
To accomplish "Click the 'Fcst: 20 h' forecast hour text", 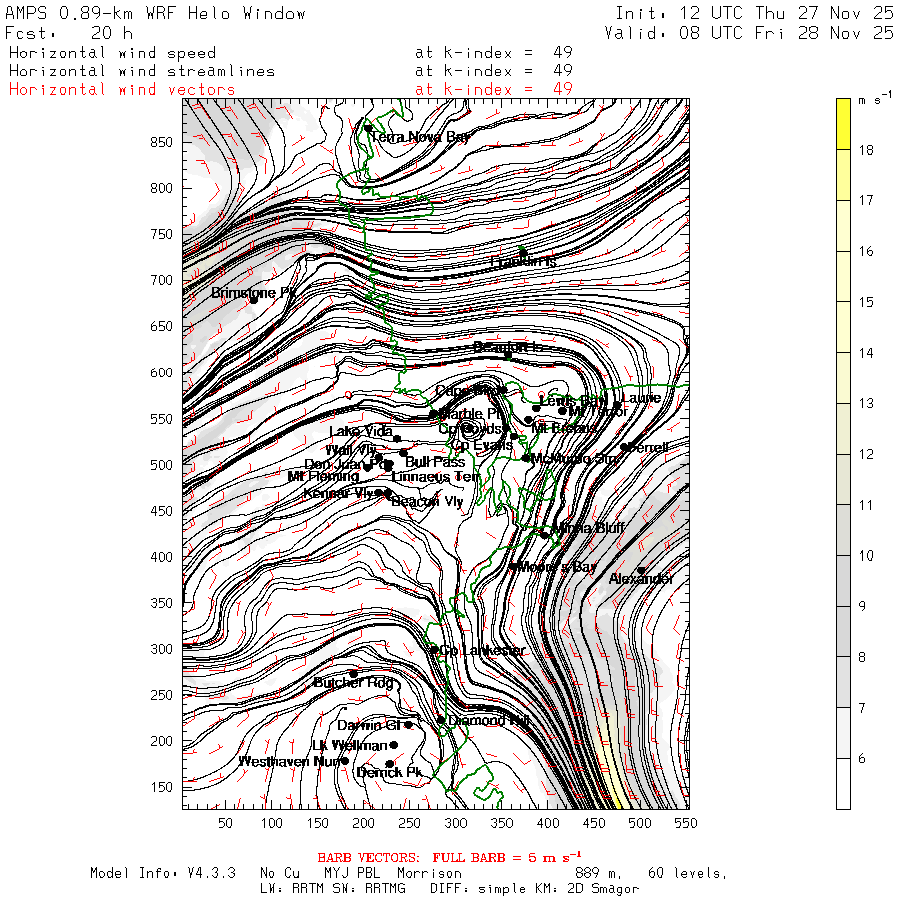I will [x=69, y=33].
